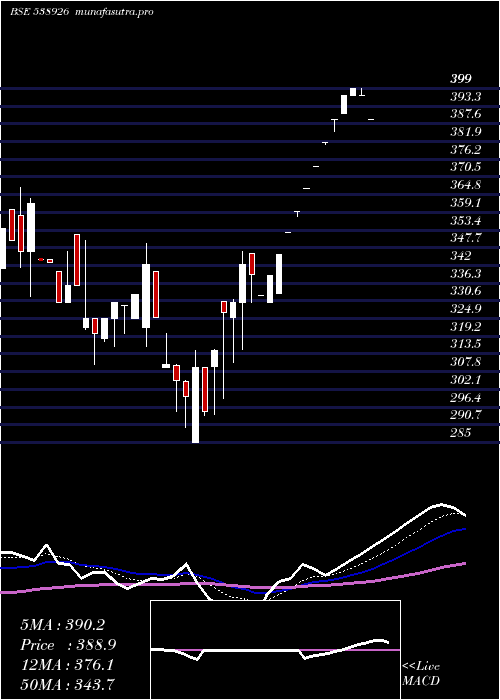Click the '50MA : 343.7' readout
Viewport: 500px width, 700px height.
[x=68, y=684]
